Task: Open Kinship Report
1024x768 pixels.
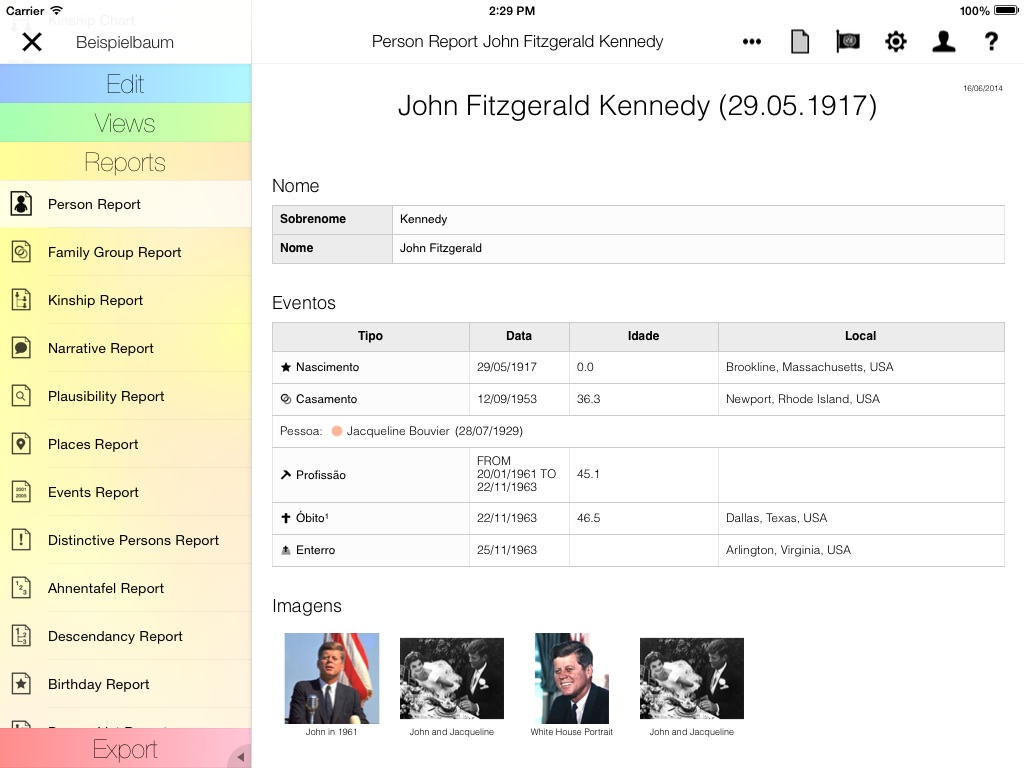Action: [125, 300]
